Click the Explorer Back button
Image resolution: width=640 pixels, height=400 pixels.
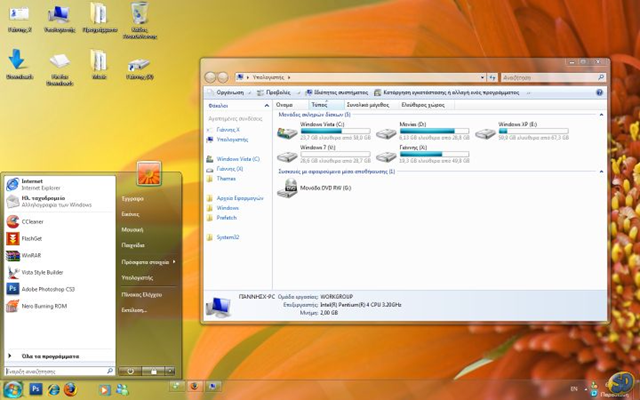click(x=210, y=77)
